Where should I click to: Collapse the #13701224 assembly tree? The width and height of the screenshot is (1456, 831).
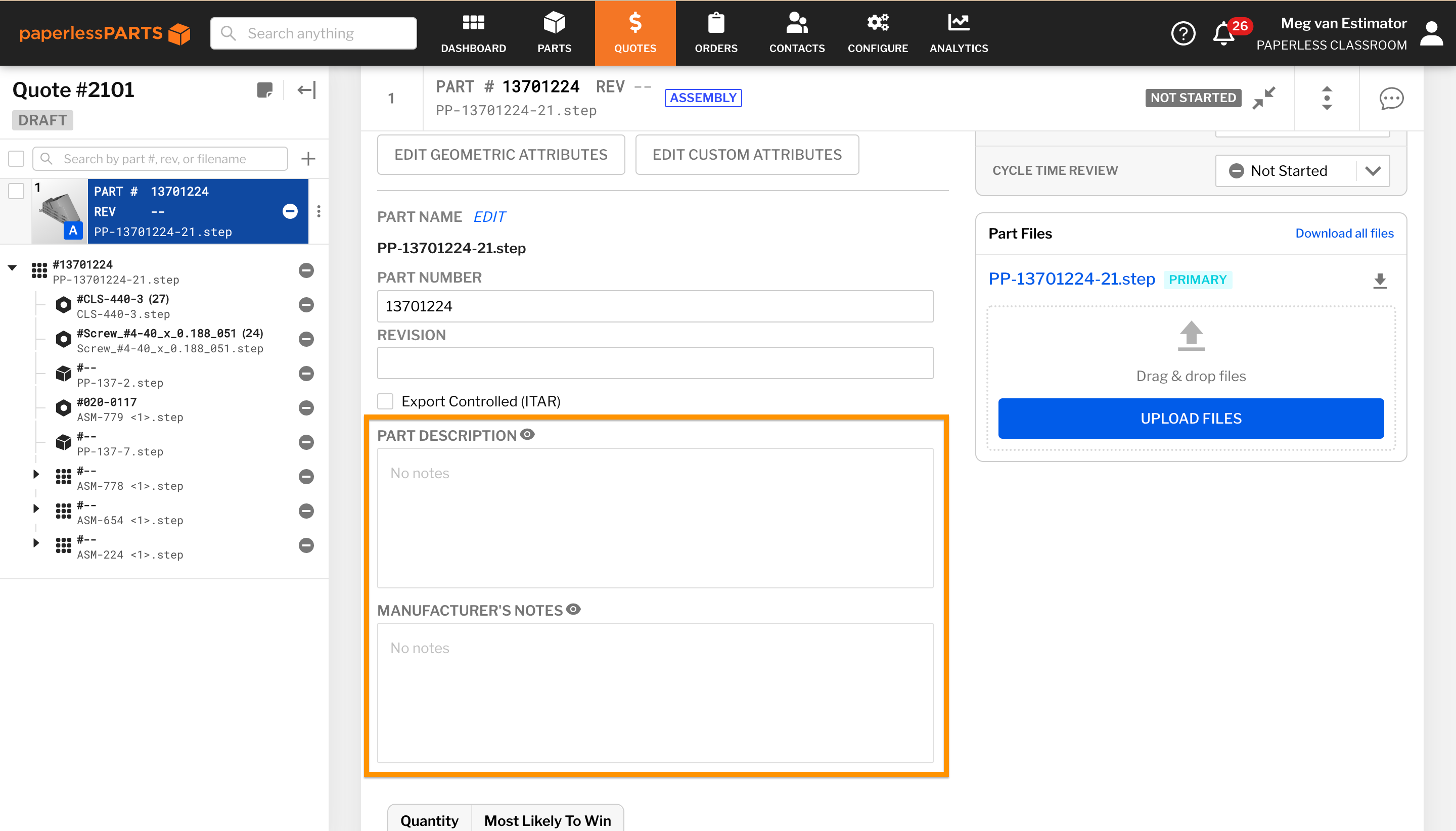click(x=12, y=267)
